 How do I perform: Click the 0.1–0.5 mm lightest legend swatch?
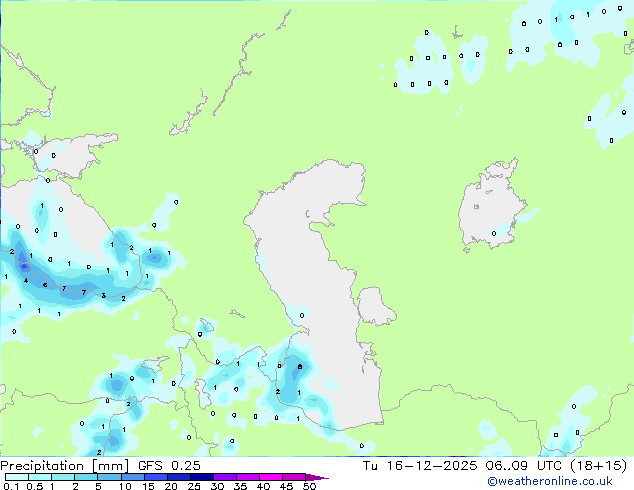click(x=17, y=477)
